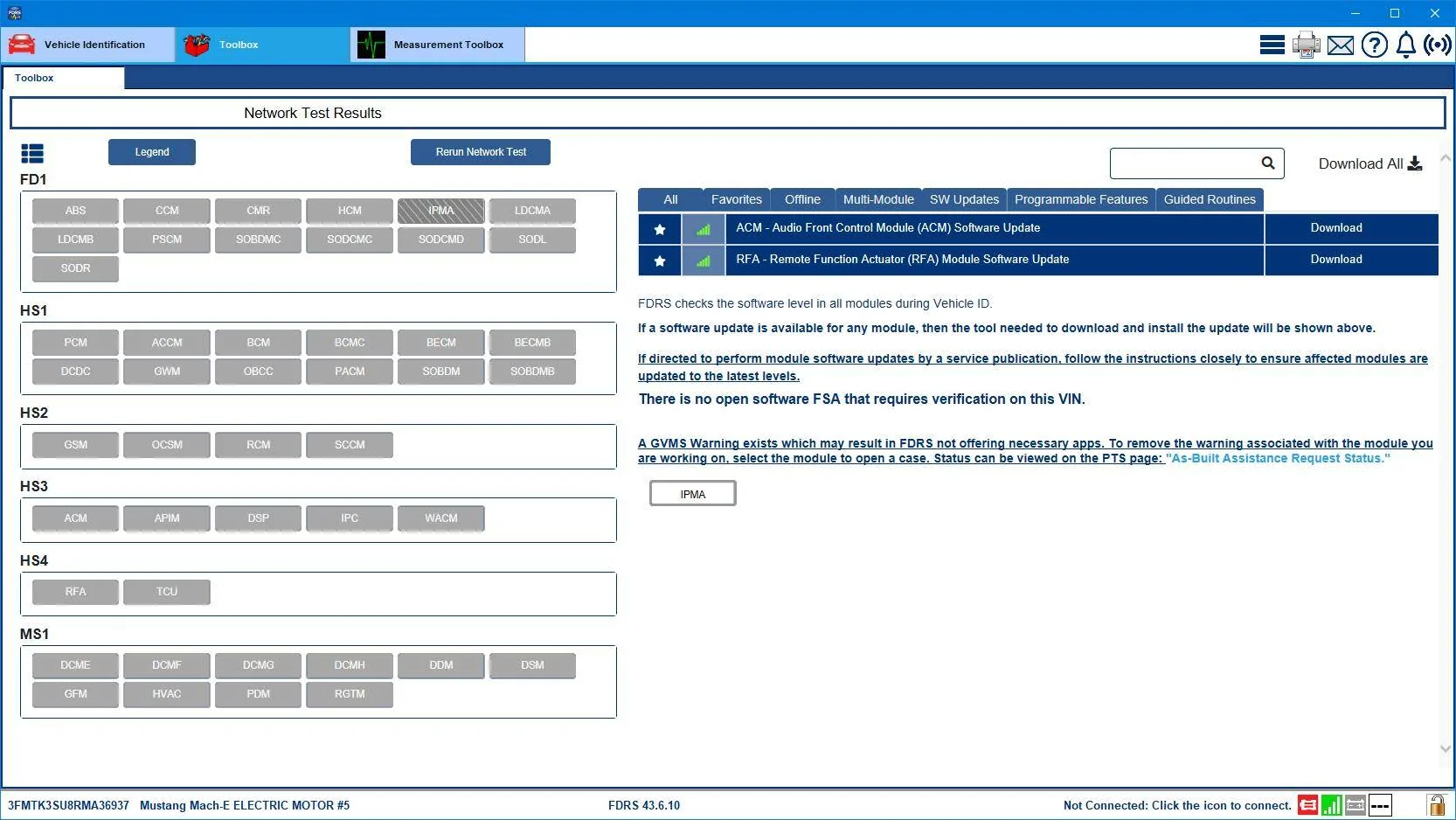Viewport: 1456px width, 820px height.
Task: Select the PCM module in HS1
Action: pos(76,343)
